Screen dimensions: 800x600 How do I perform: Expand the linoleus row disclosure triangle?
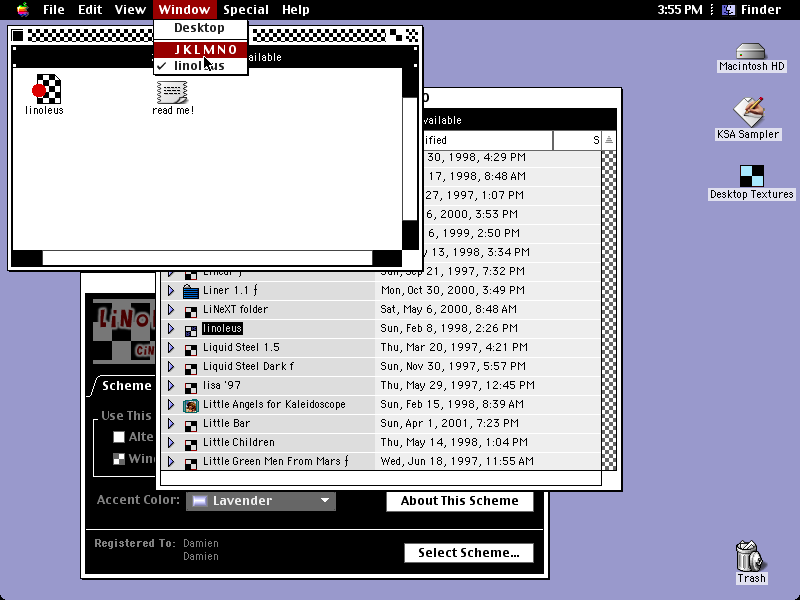171,329
